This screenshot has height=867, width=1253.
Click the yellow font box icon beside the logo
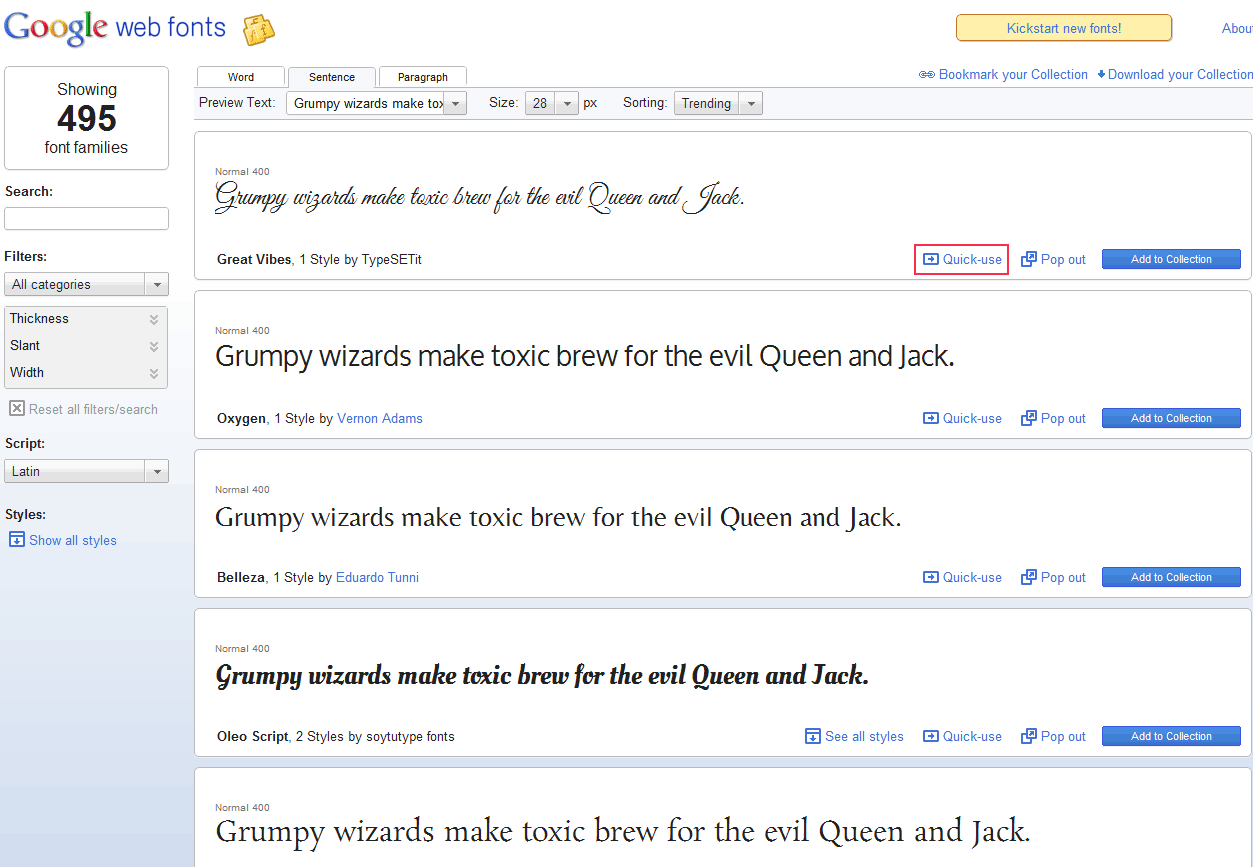[x=259, y=30]
